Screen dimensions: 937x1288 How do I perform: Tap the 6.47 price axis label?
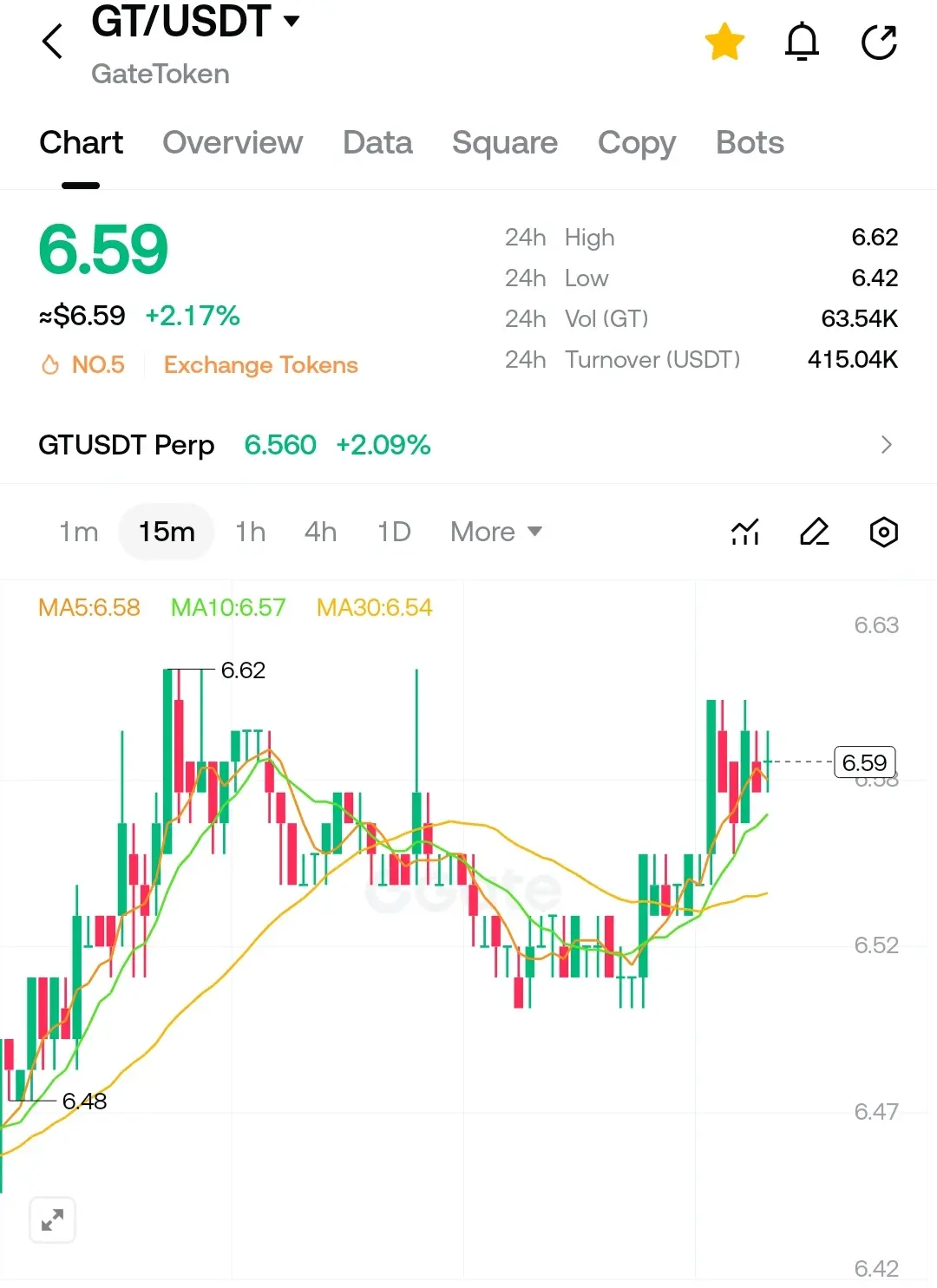pos(876,1111)
